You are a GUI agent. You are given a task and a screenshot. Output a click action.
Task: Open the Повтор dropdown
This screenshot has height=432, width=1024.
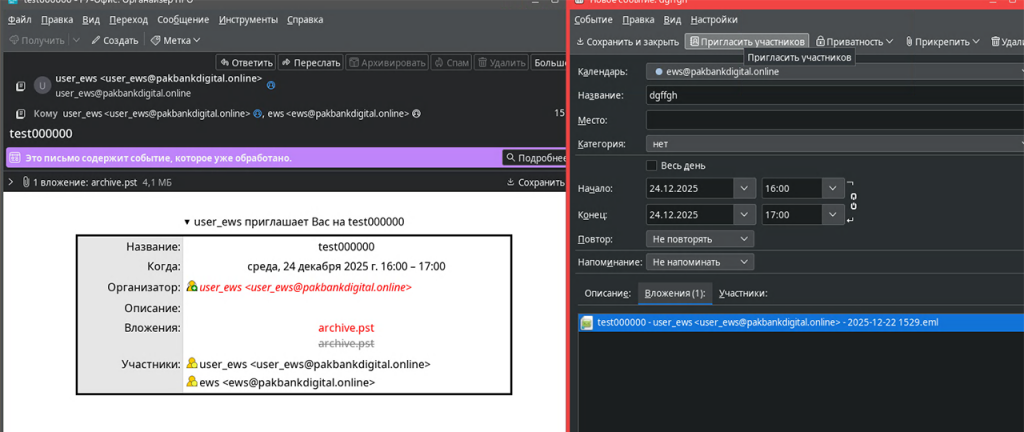pos(700,240)
